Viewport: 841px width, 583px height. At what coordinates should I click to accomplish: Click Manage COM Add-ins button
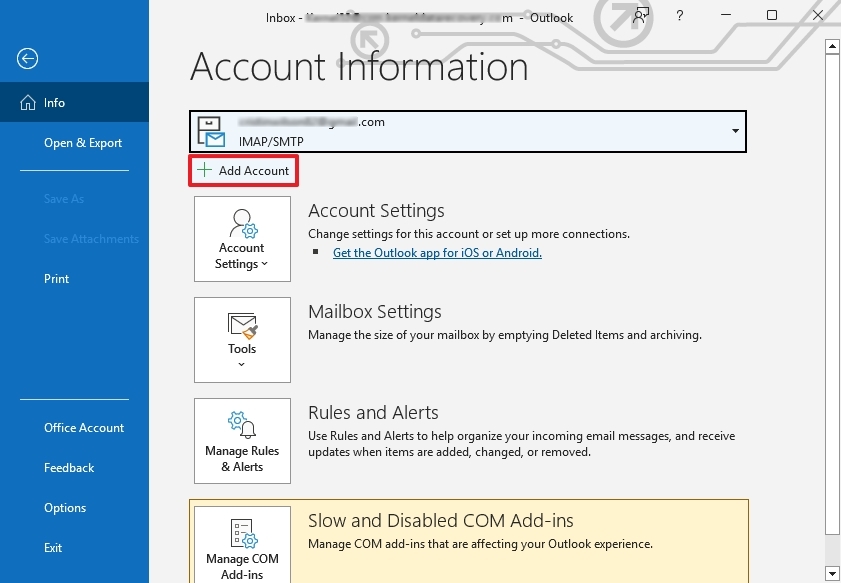point(242,545)
